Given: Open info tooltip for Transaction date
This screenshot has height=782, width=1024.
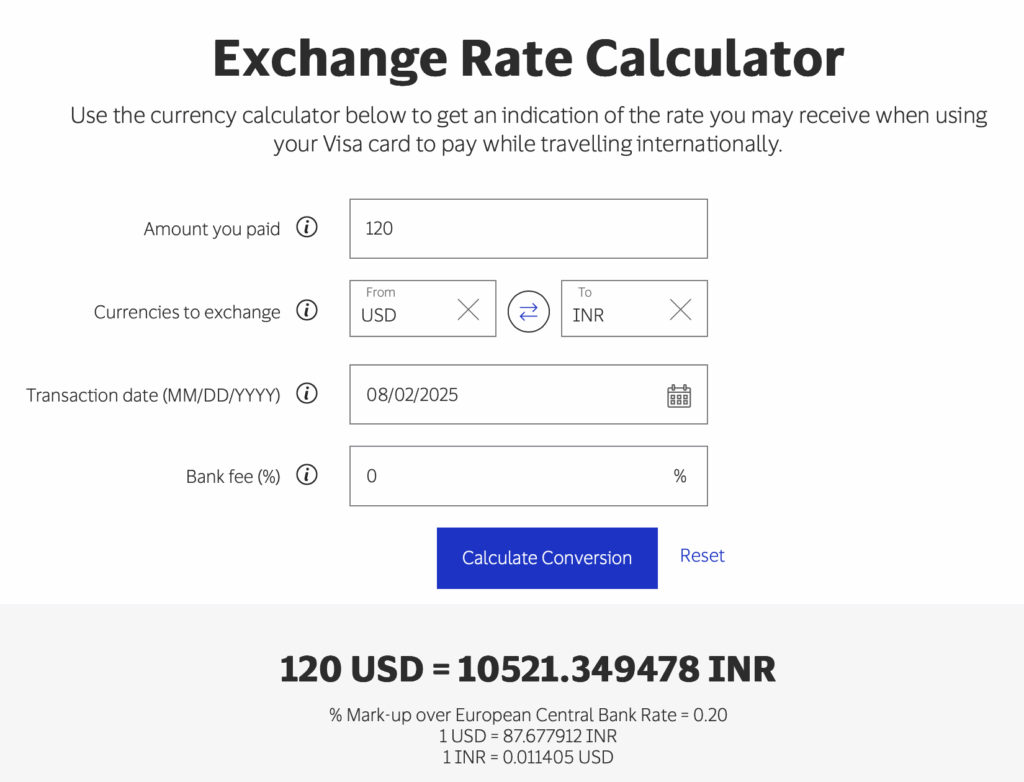Looking at the screenshot, I should click(x=306, y=394).
